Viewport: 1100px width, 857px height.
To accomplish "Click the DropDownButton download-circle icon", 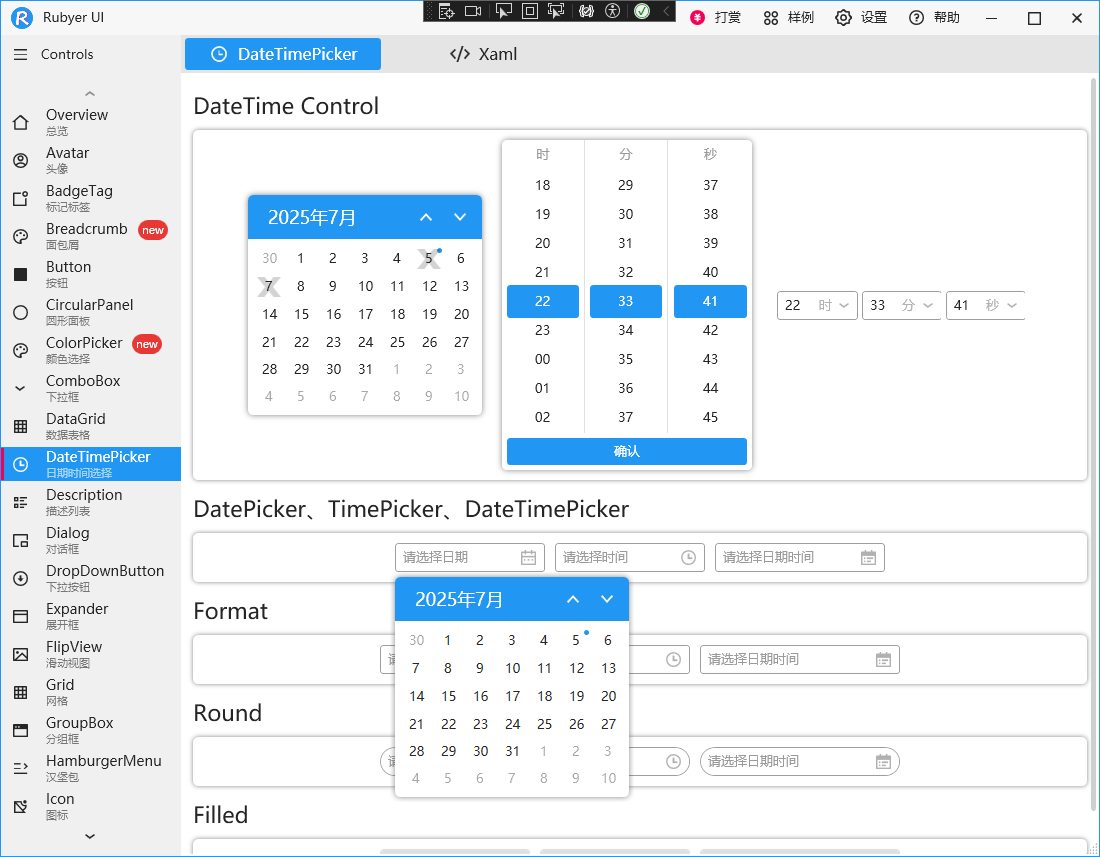I will point(21,578).
